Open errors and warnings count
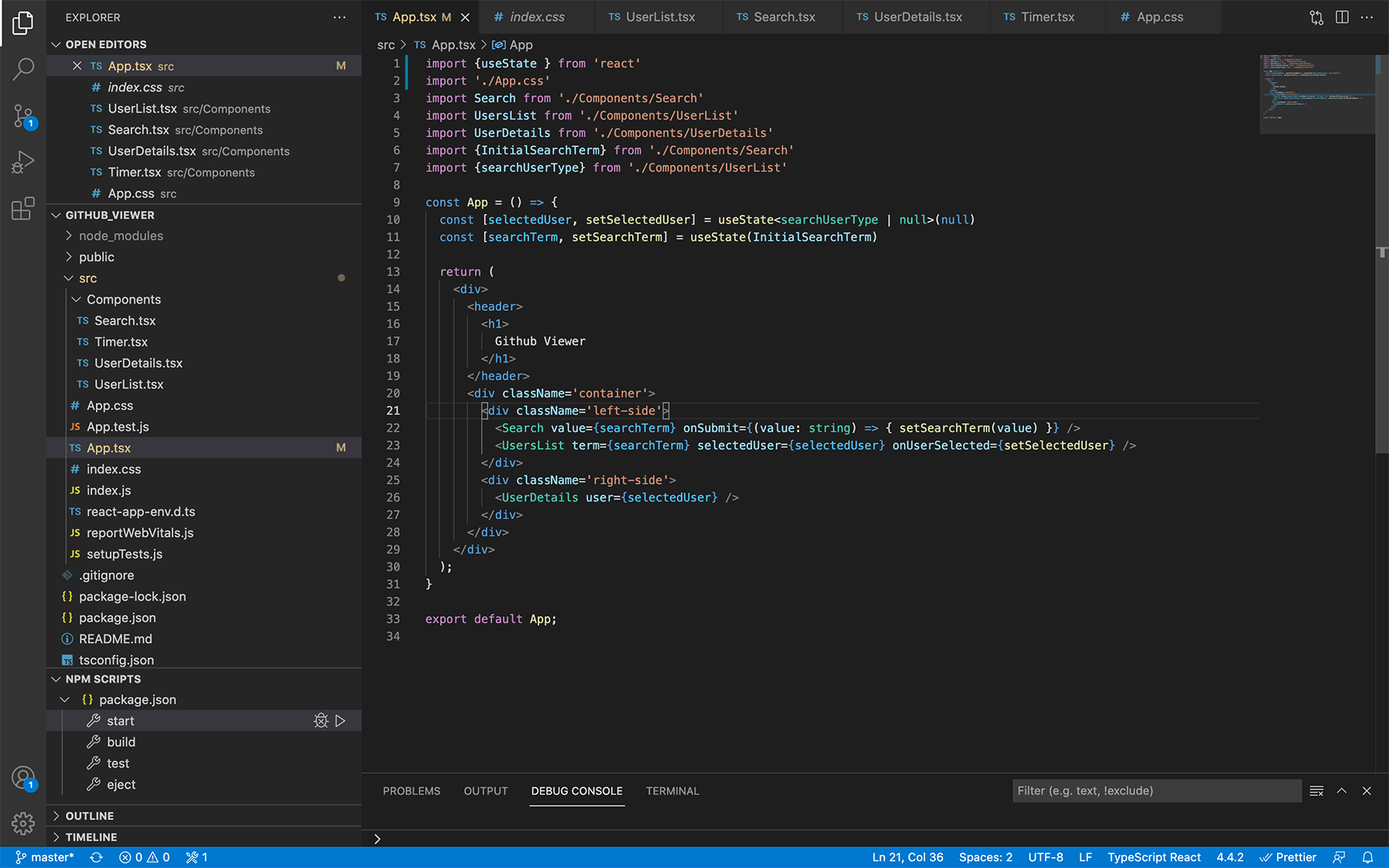 144,857
